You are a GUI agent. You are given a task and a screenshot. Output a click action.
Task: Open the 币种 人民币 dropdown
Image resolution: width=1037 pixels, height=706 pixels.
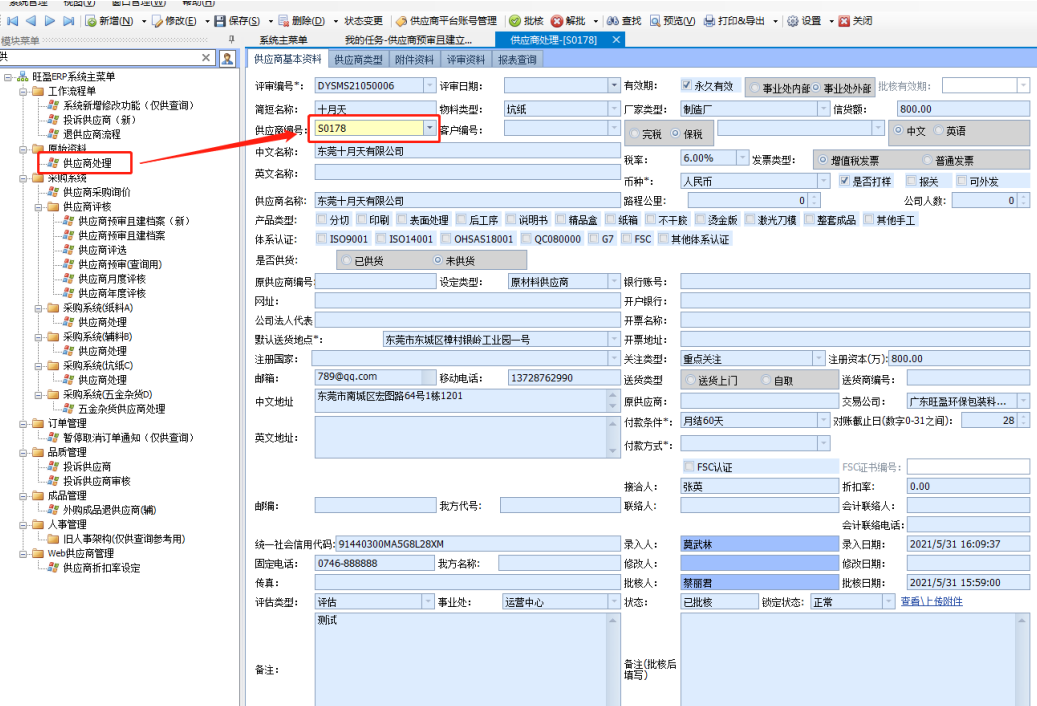[823, 180]
